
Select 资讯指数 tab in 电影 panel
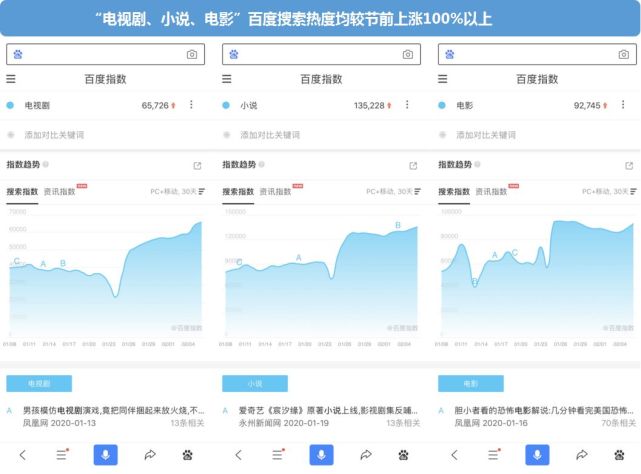[x=491, y=192]
